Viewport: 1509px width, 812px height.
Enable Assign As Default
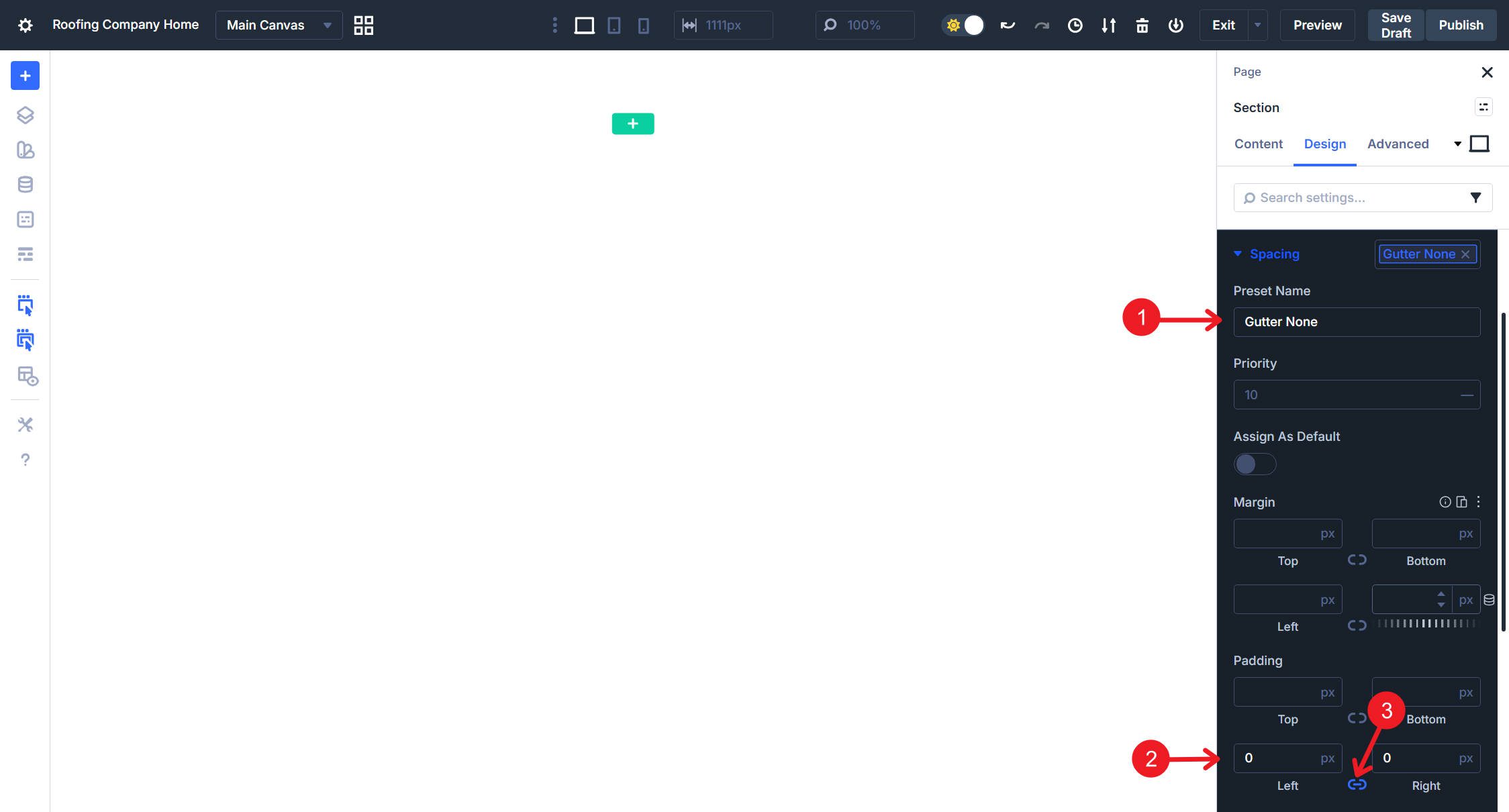(x=1255, y=464)
